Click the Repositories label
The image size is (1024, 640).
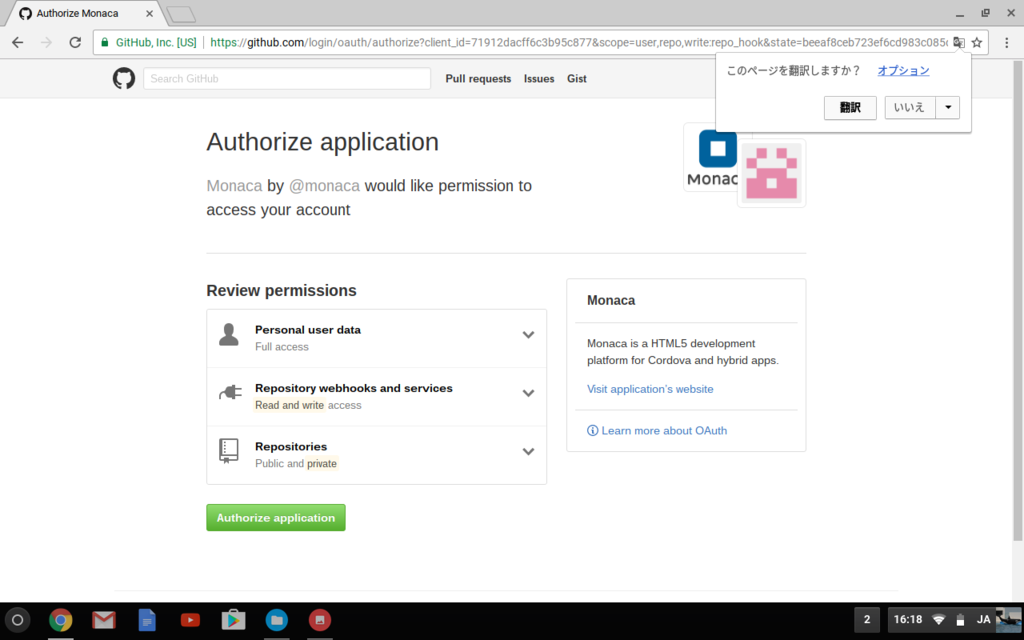[x=291, y=447]
